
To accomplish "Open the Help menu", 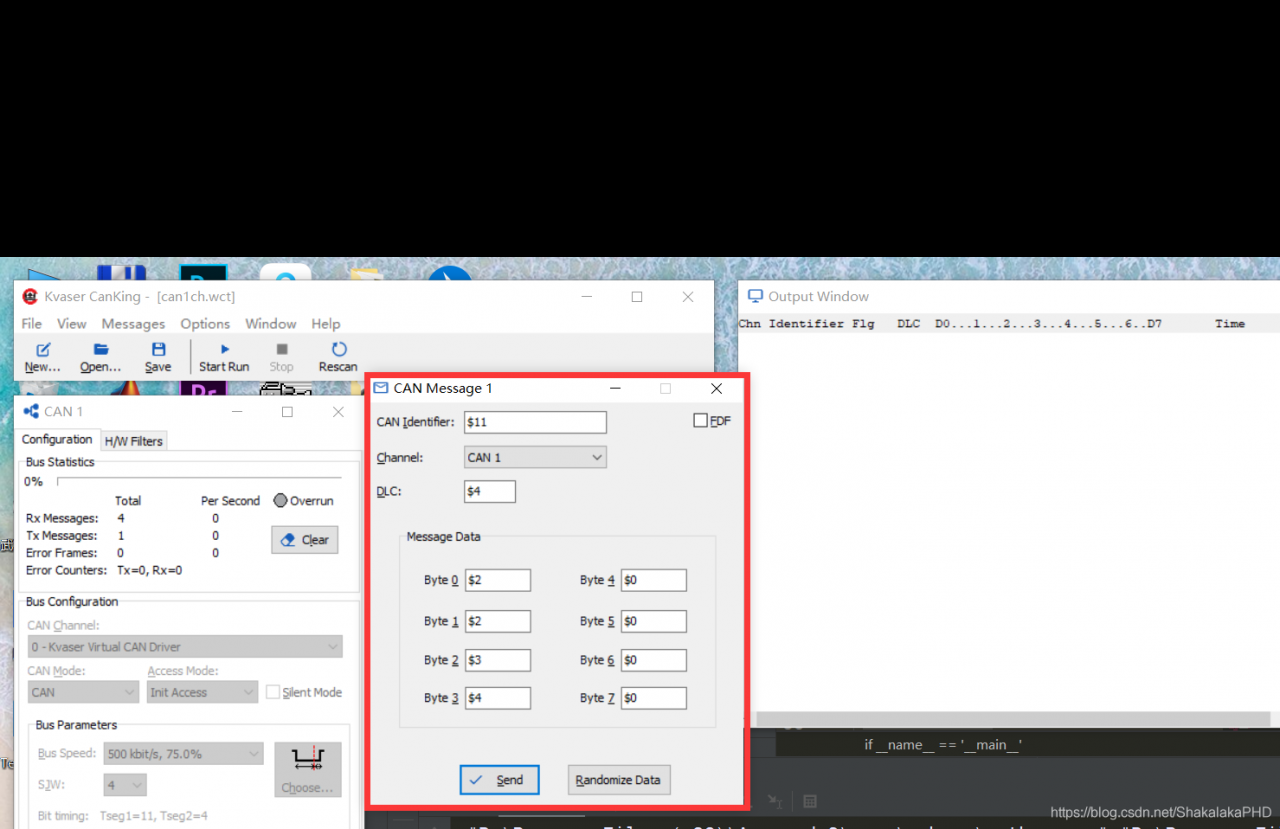I will pos(326,324).
